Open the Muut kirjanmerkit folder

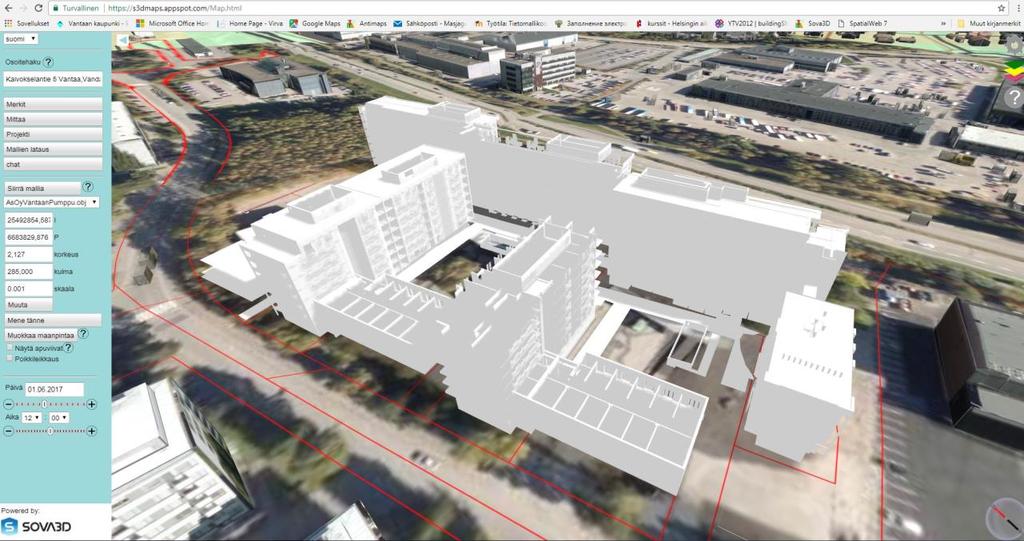click(x=989, y=24)
